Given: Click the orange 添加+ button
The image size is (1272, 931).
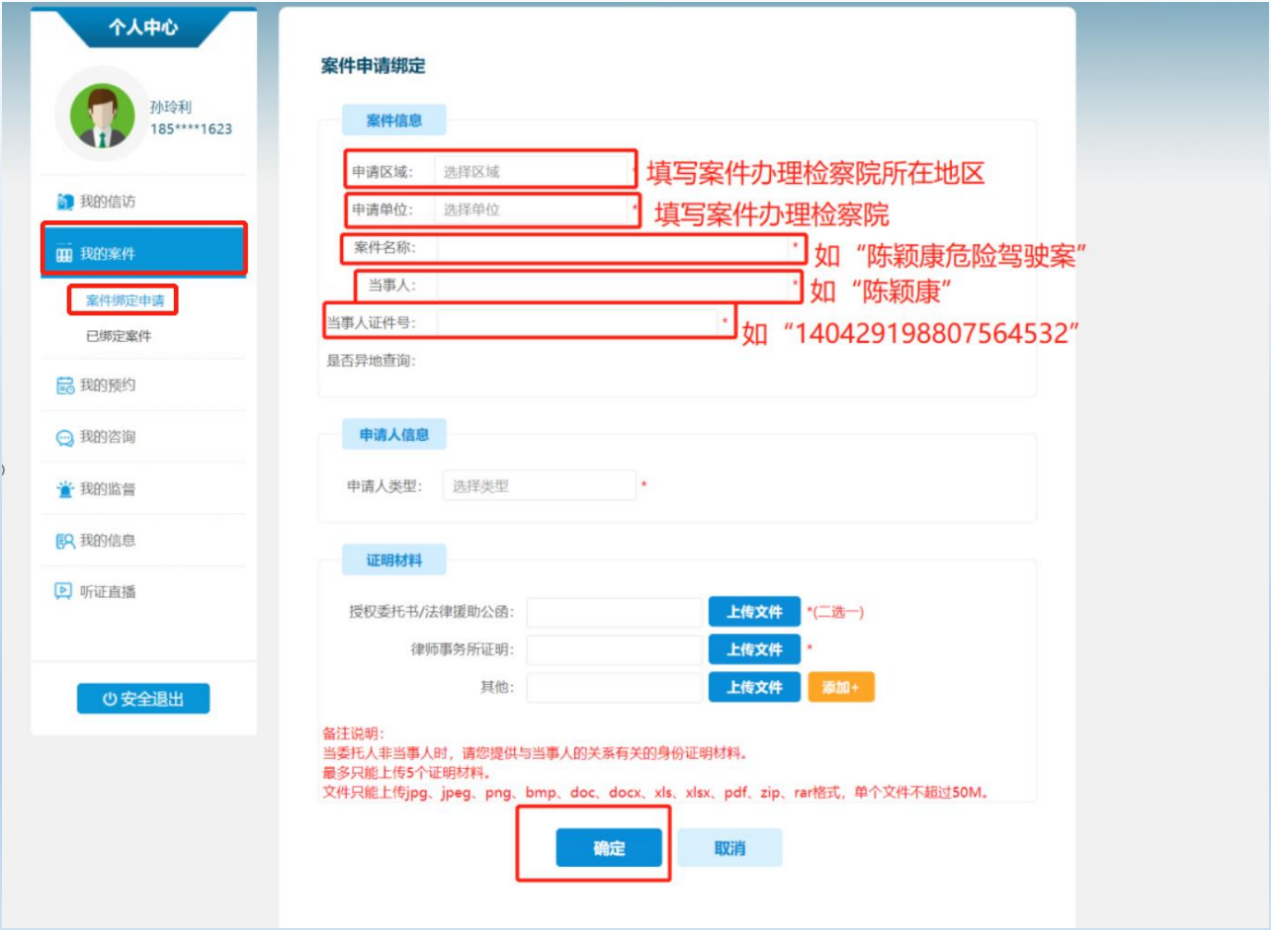Looking at the screenshot, I should click(x=841, y=687).
